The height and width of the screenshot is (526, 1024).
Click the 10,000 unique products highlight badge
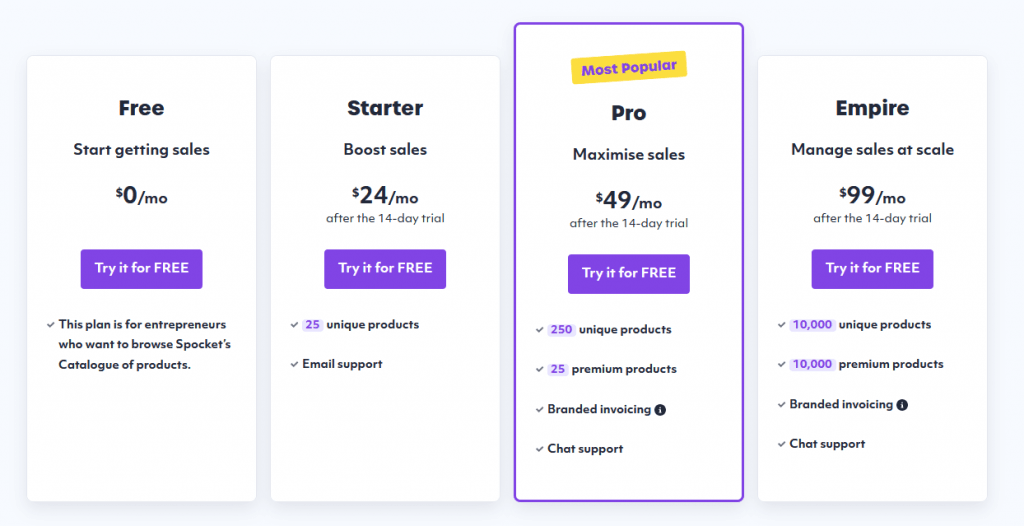[x=812, y=325]
